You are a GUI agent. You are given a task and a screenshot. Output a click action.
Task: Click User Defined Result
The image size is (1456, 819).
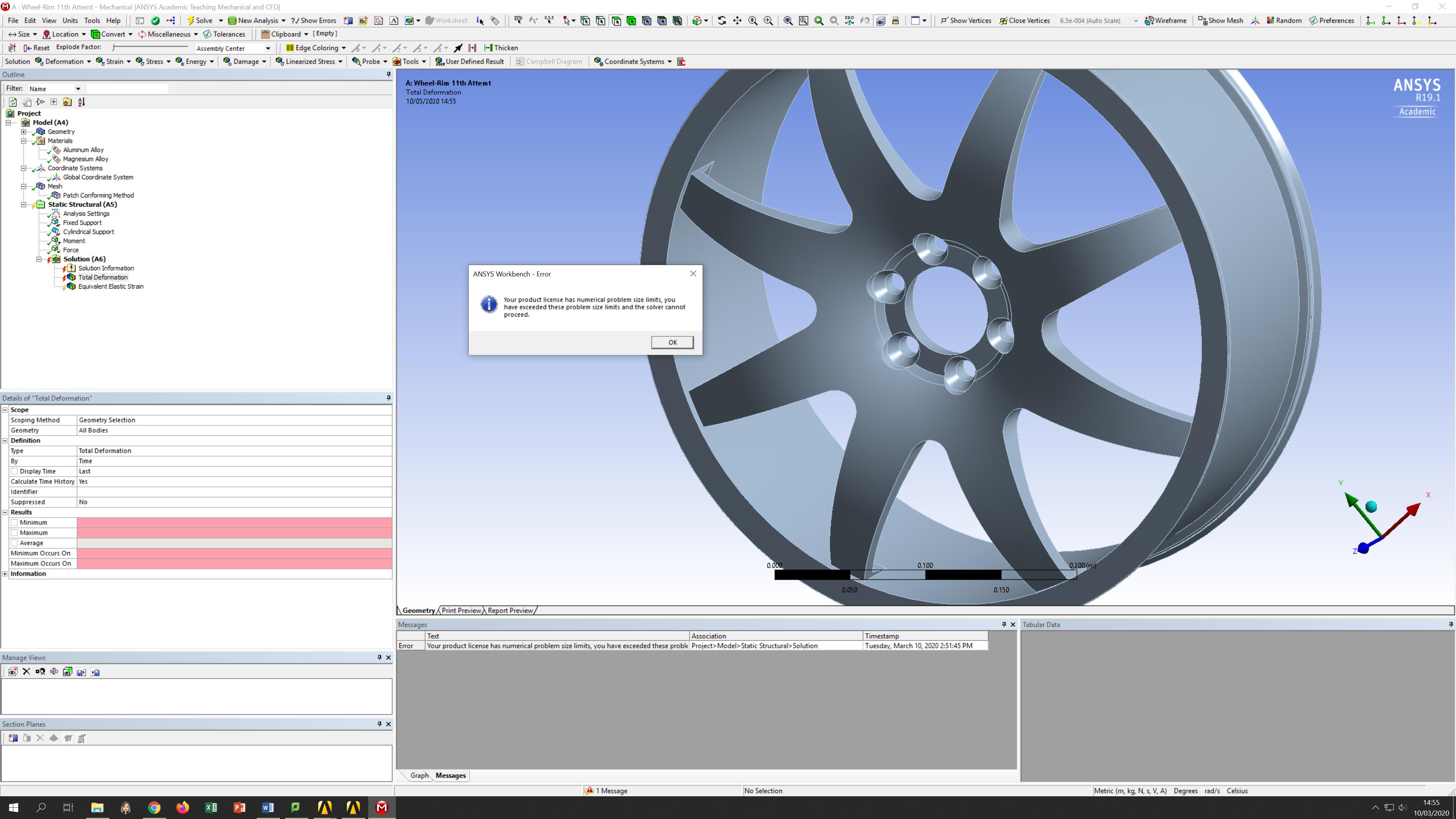tap(469, 61)
